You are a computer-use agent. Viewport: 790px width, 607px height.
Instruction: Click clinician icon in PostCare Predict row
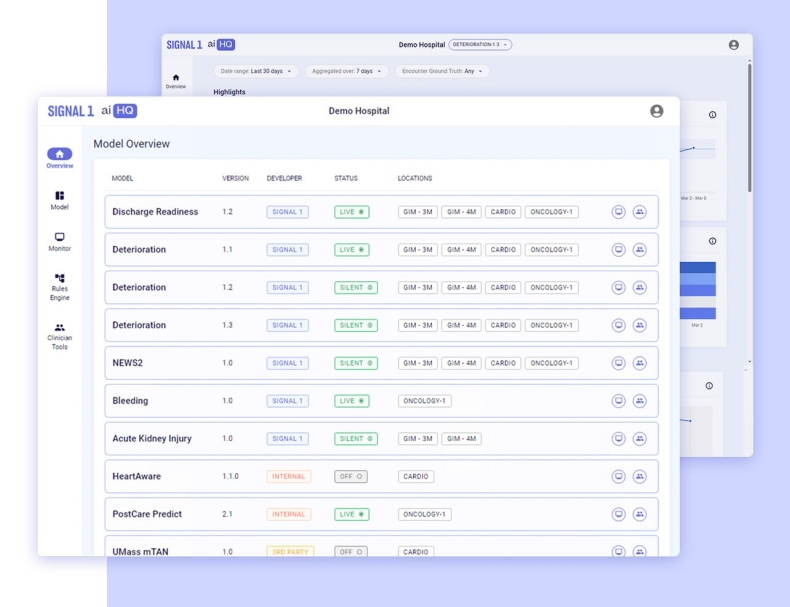point(639,514)
